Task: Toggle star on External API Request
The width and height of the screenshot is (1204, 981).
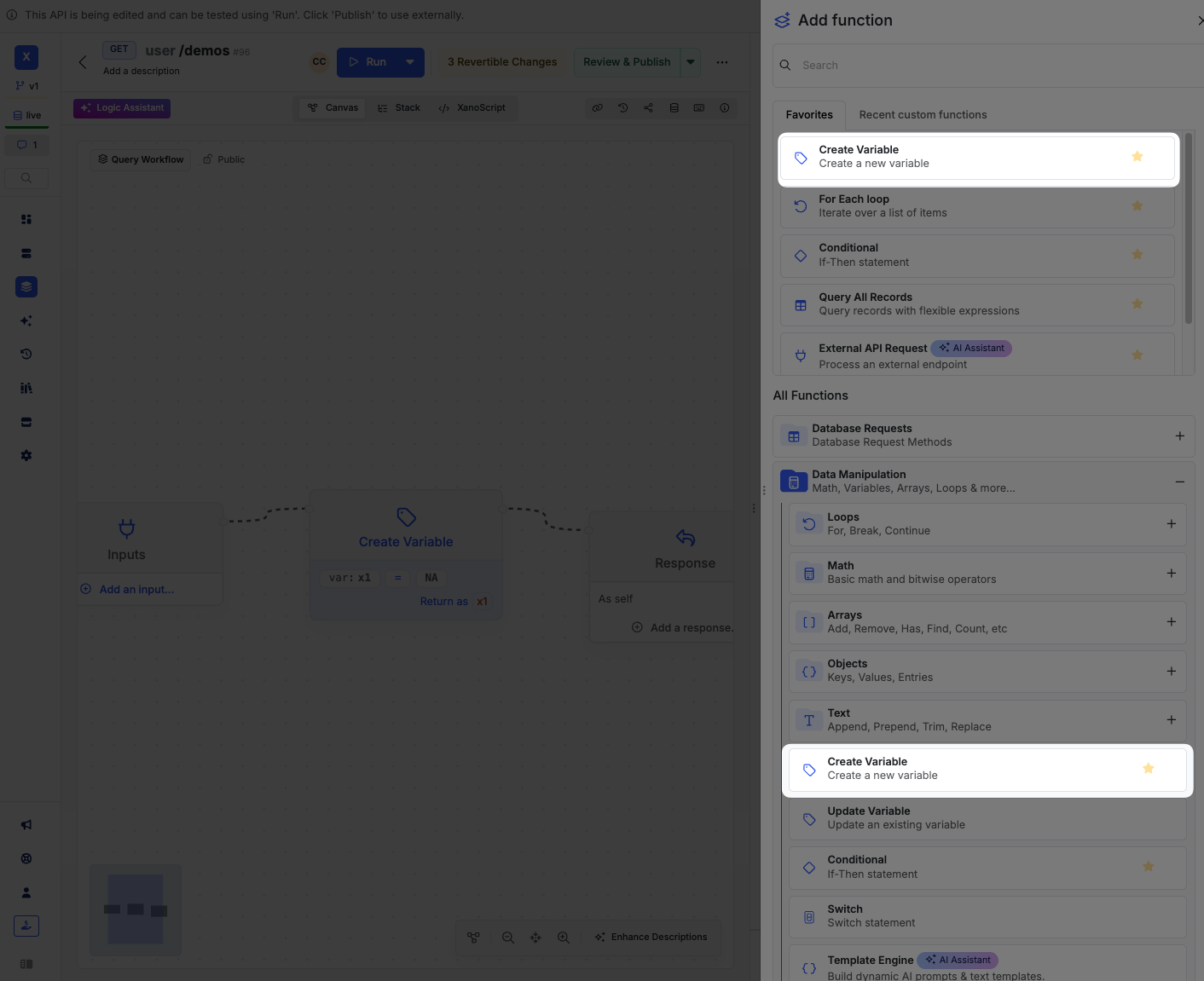Action: [x=1137, y=355]
